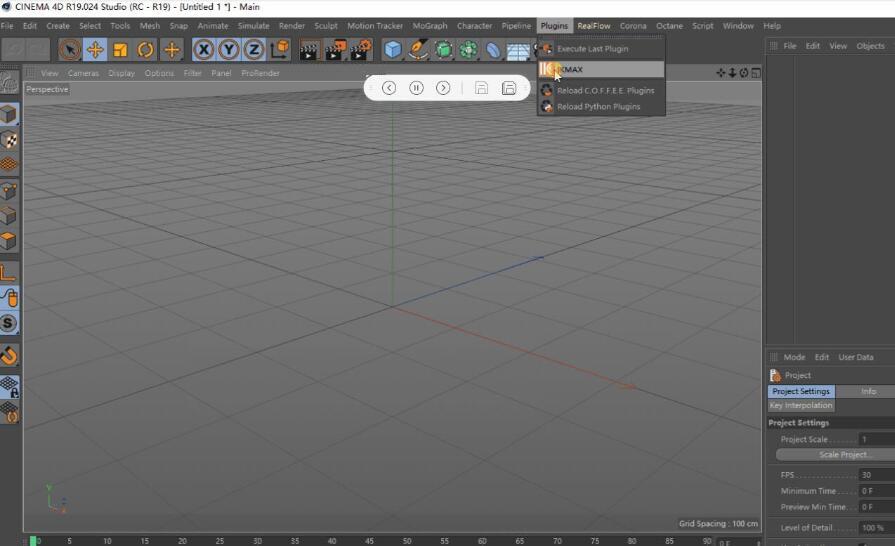Add a Cube primitive object

[393, 50]
